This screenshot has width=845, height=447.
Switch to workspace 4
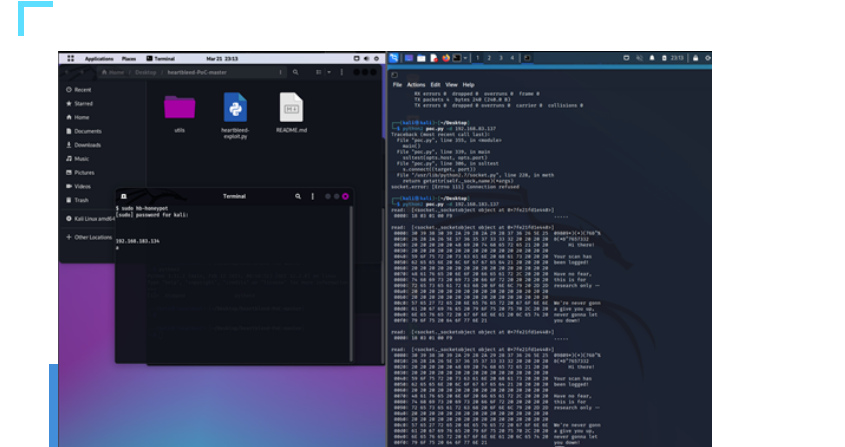[512, 58]
